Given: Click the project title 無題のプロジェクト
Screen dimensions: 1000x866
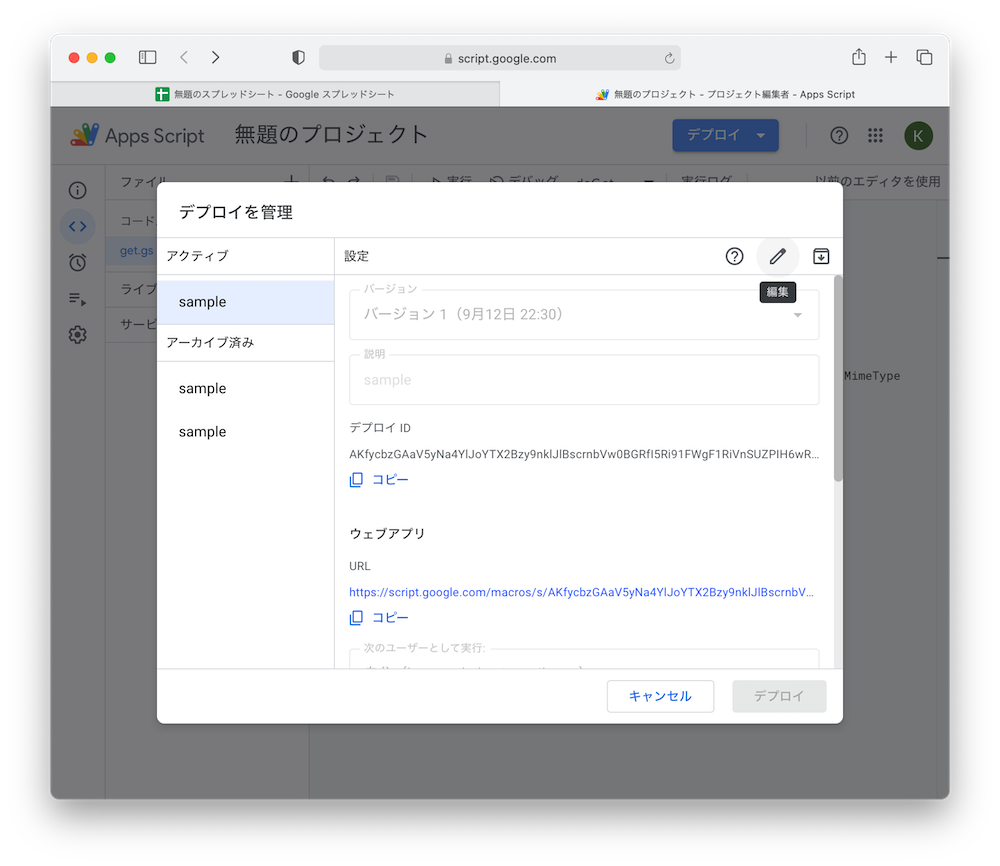Looking at the screenshot, I should 331,135.
